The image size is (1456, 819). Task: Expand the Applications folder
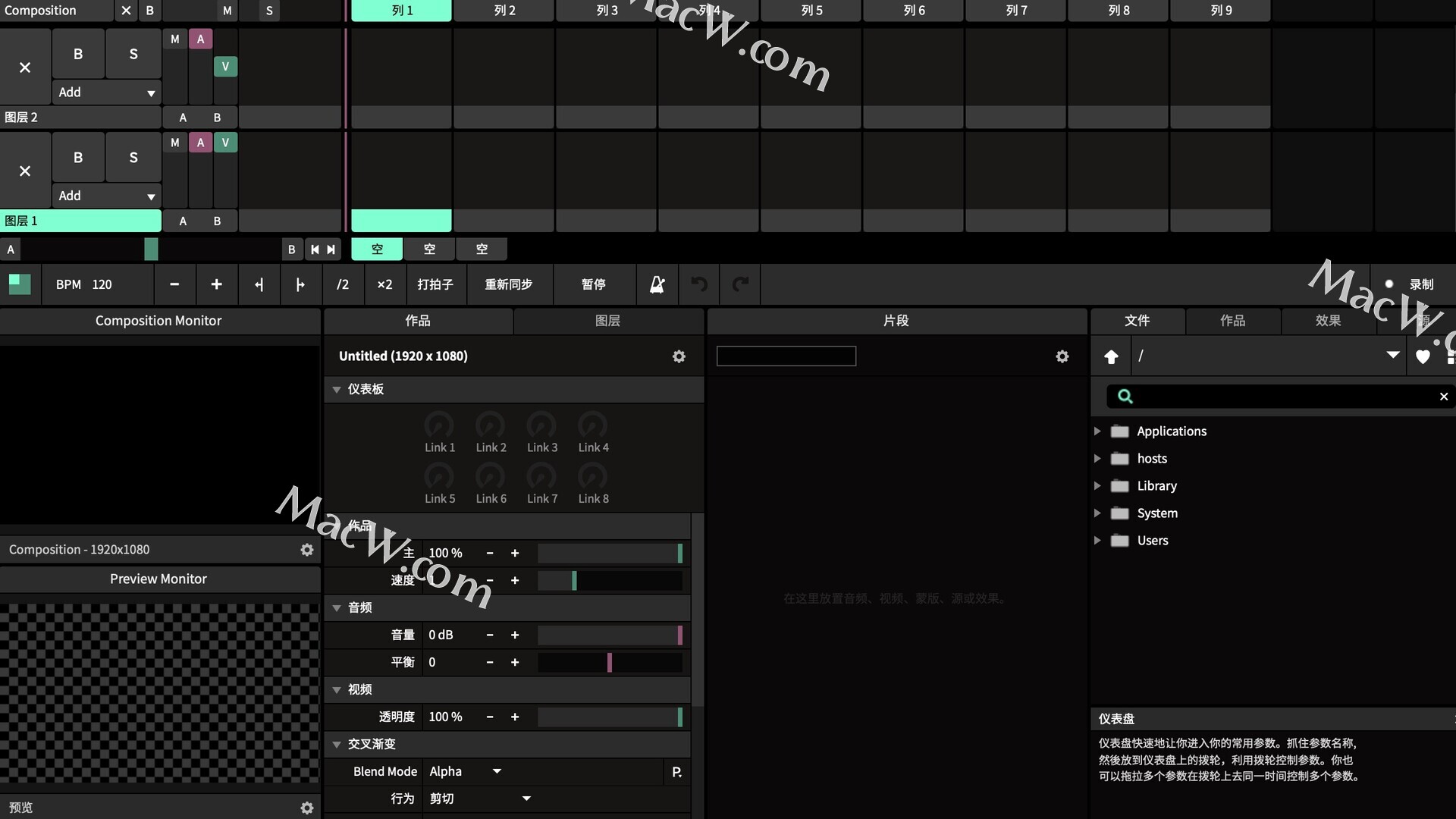1097,431
